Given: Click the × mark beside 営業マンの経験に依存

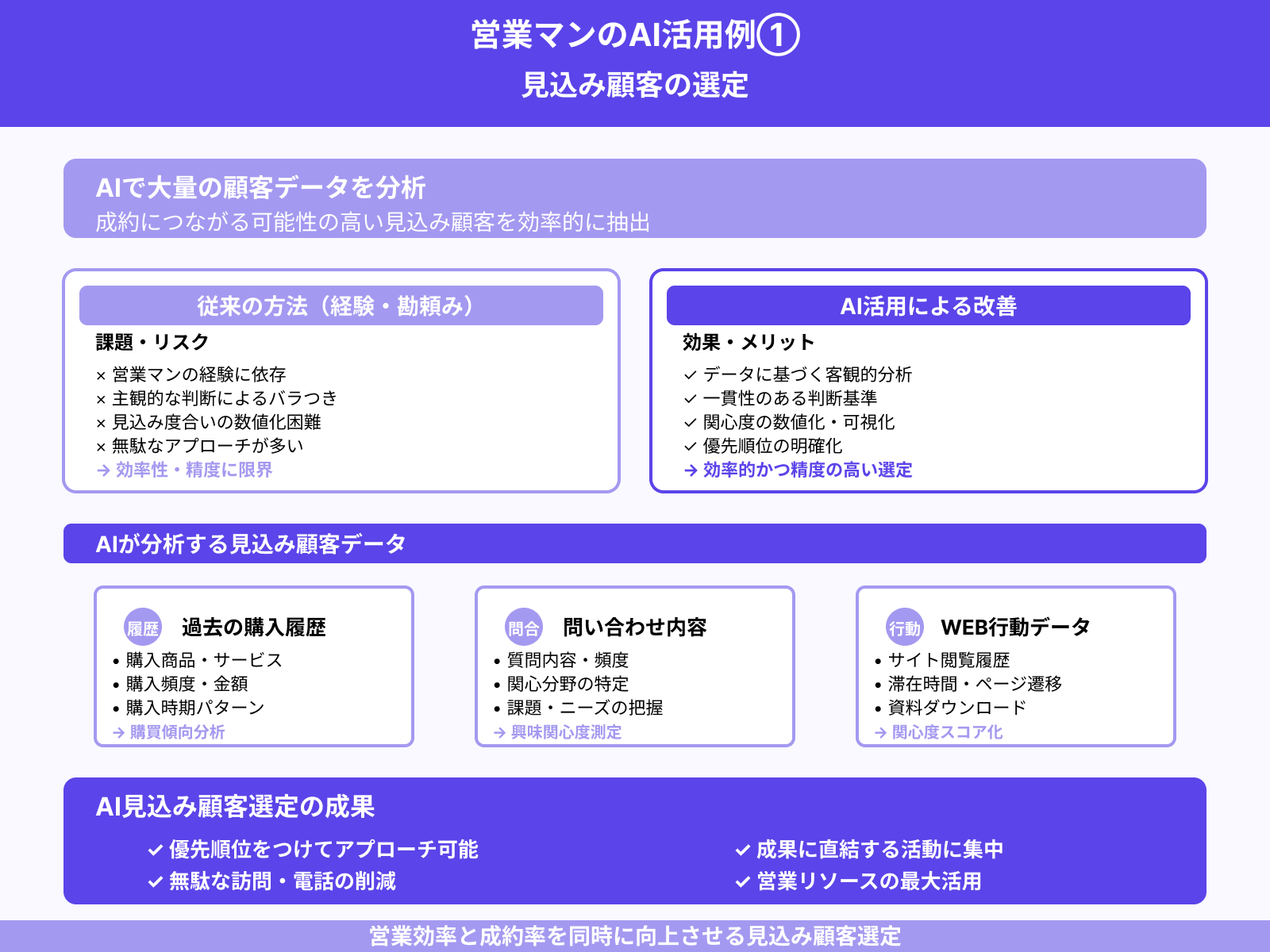Looking at the screenshot, I should coord(101,376).
